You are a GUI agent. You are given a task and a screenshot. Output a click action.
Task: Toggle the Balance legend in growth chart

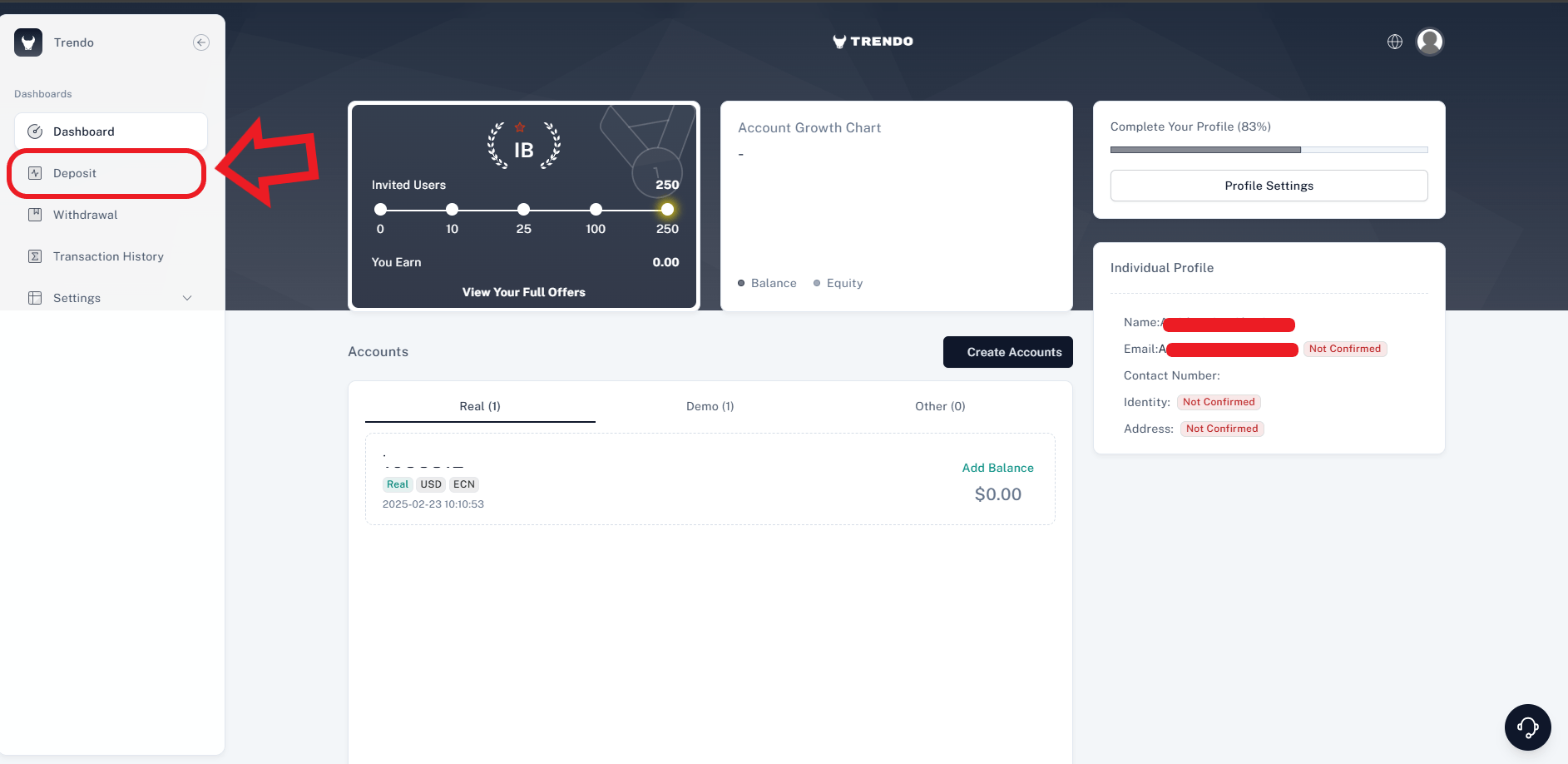click(767, 283)
